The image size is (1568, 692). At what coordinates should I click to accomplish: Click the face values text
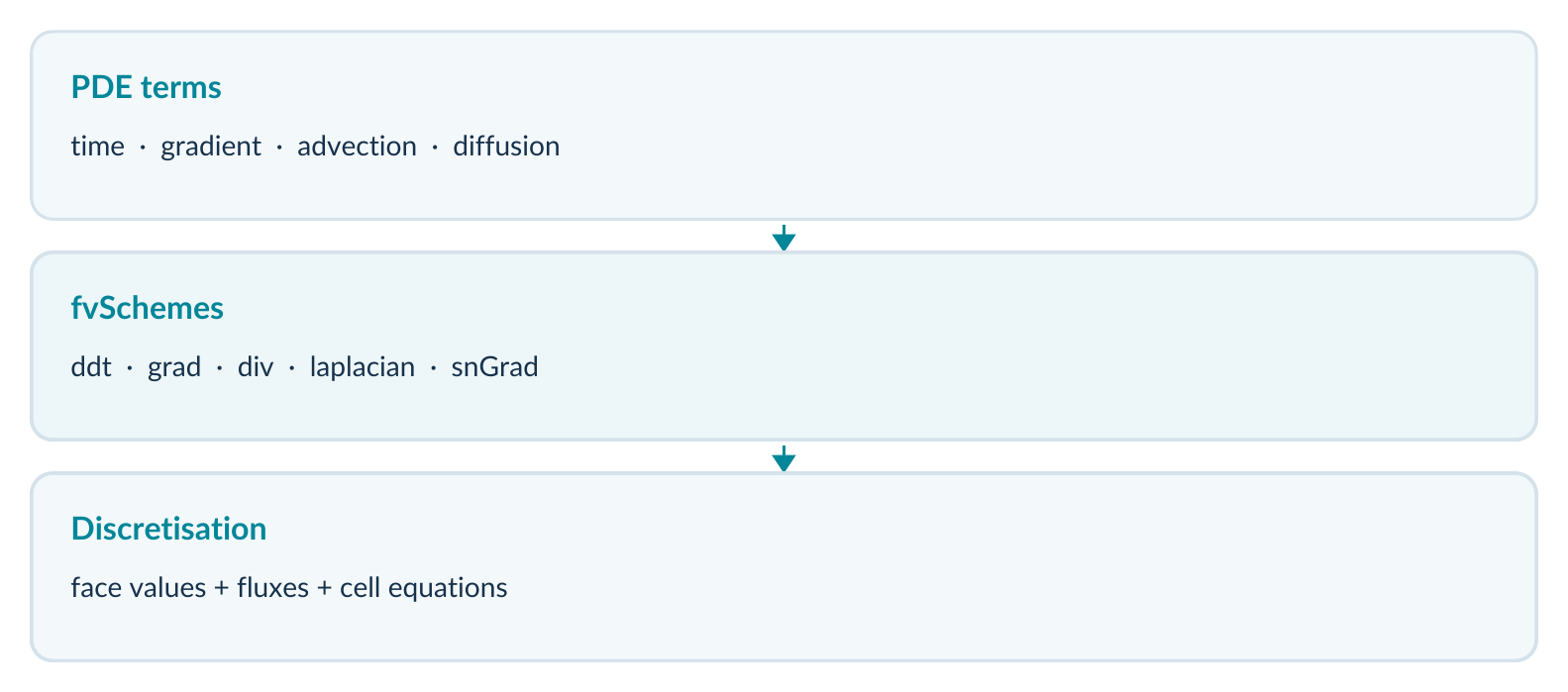coord(139,588)
